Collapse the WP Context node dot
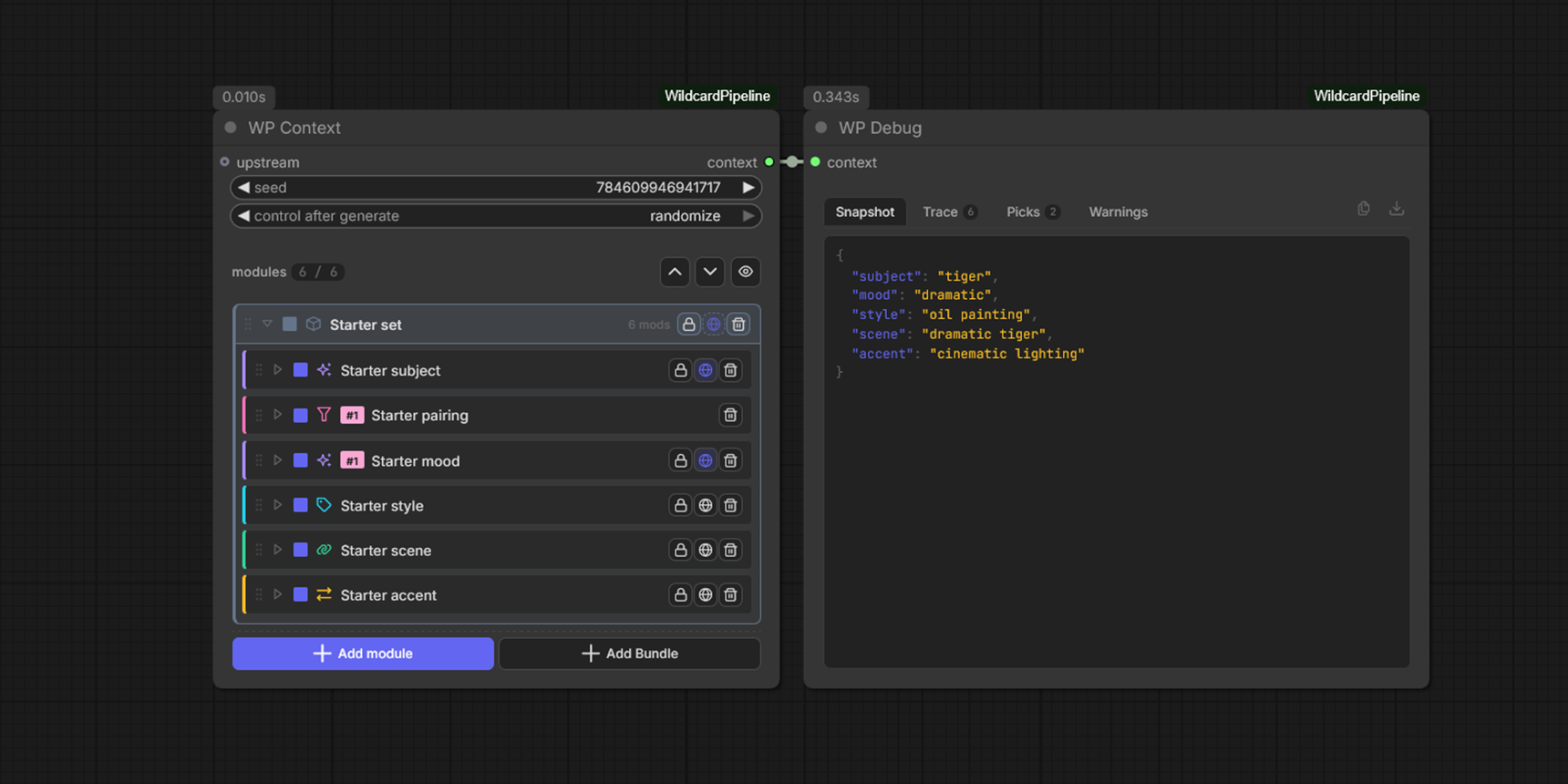This screenshot has height=784, width=1568. (x=231, y=128)
